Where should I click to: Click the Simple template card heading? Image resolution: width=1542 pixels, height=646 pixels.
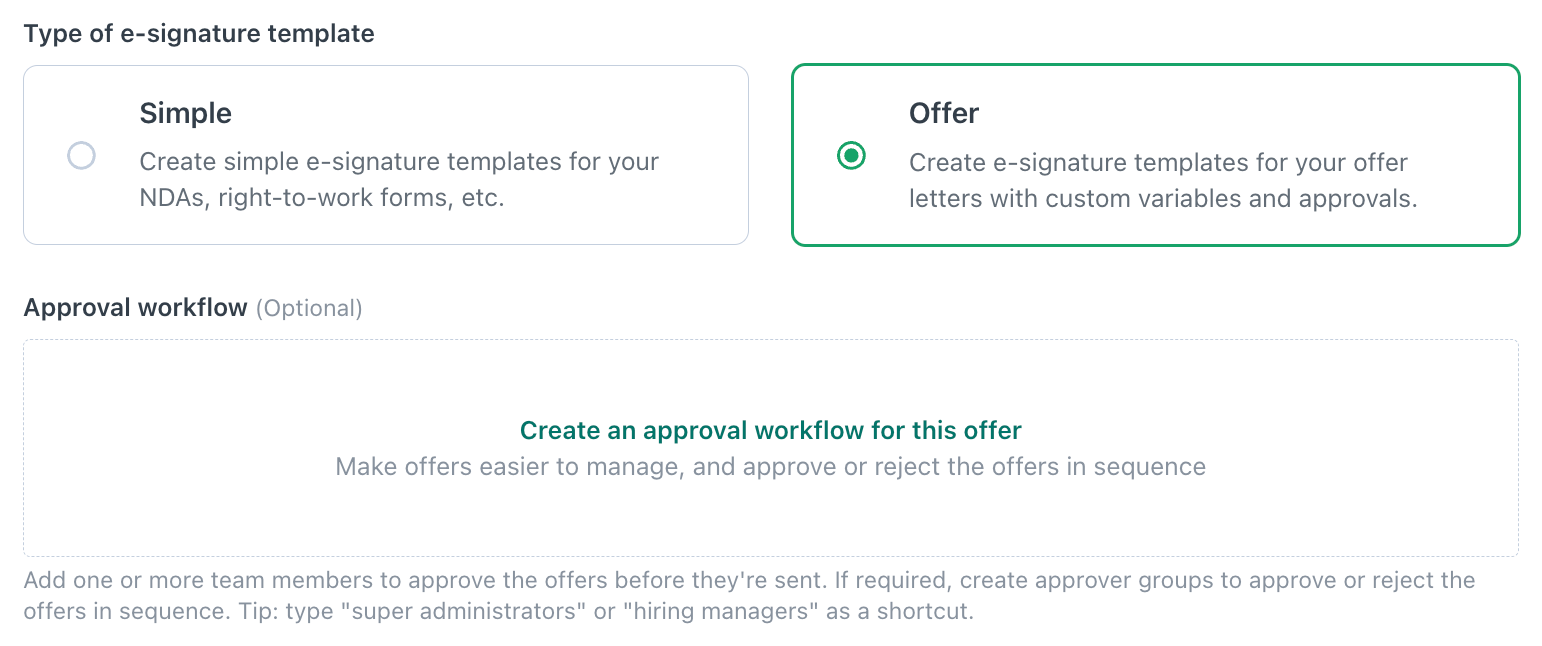pyautogui.click(x=185, y=113)
